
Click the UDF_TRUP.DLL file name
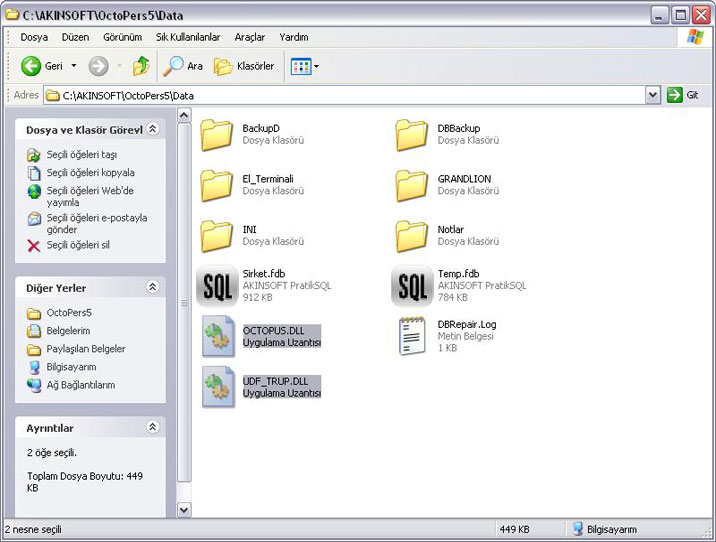(275, 381)
